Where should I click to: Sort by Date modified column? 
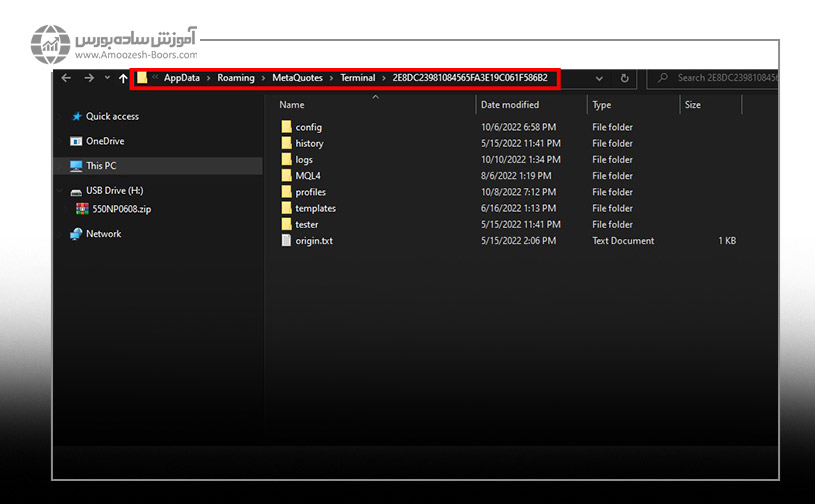tap(510, 105)
